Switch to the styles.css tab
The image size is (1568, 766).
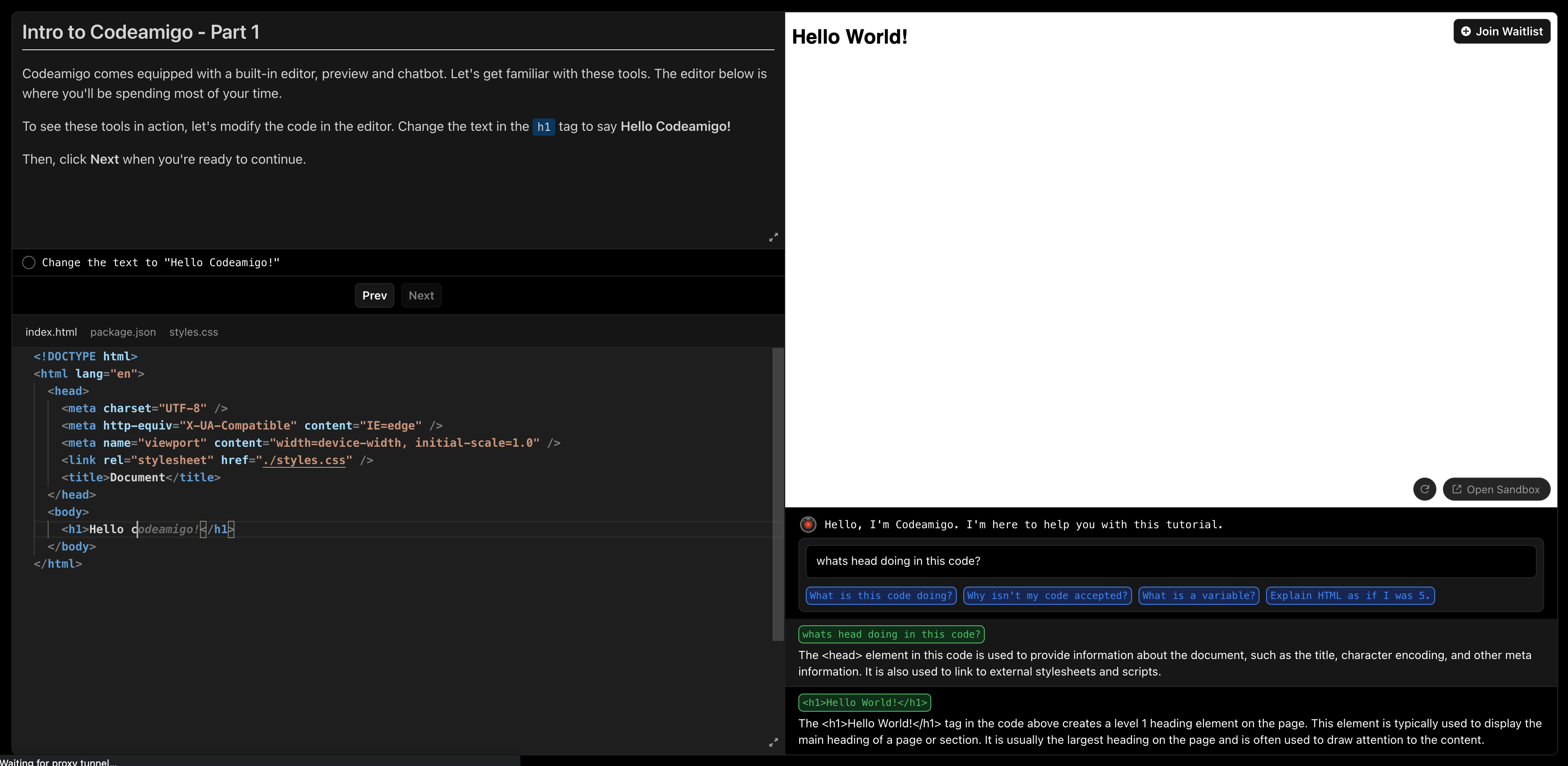(x=194, y=332)
